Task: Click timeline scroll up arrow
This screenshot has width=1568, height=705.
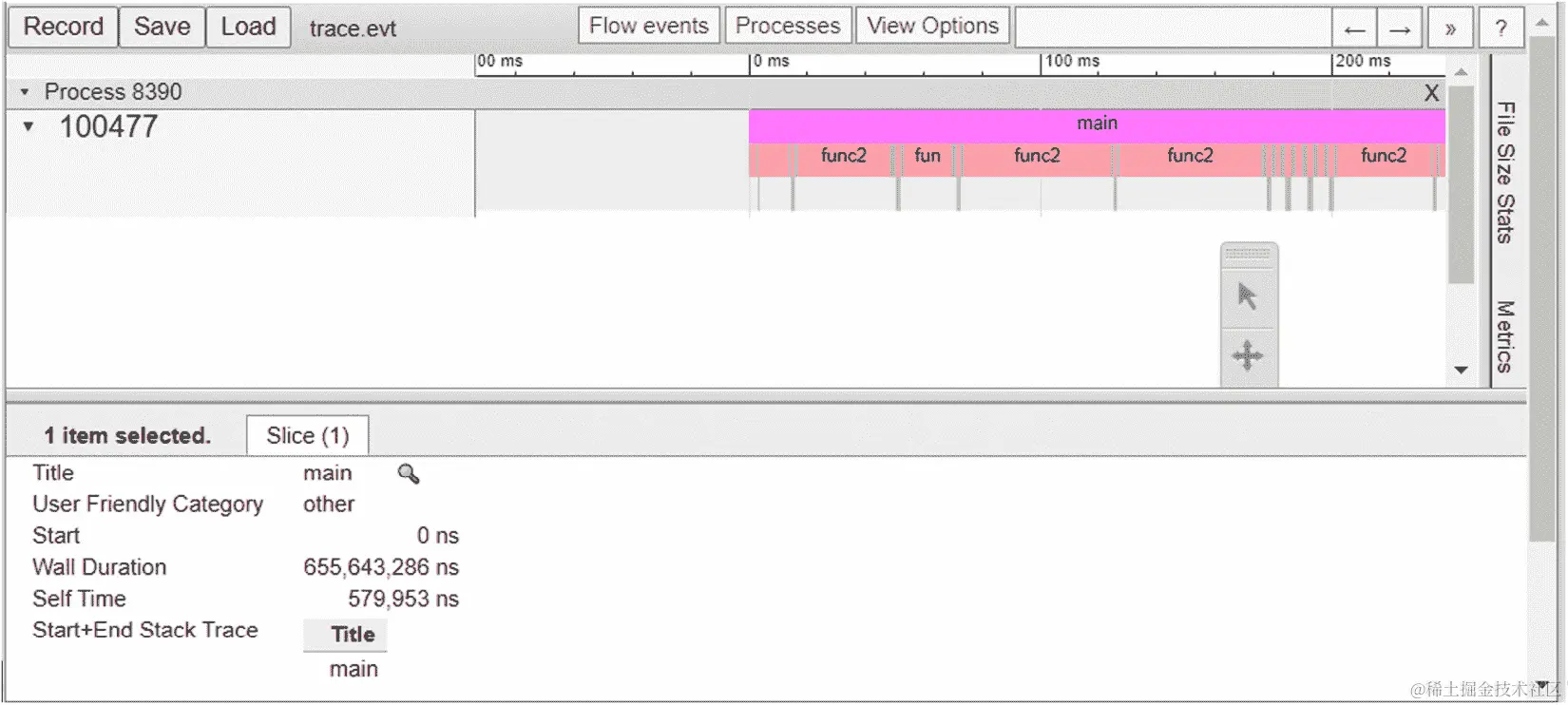Action: pos(1461,72)
